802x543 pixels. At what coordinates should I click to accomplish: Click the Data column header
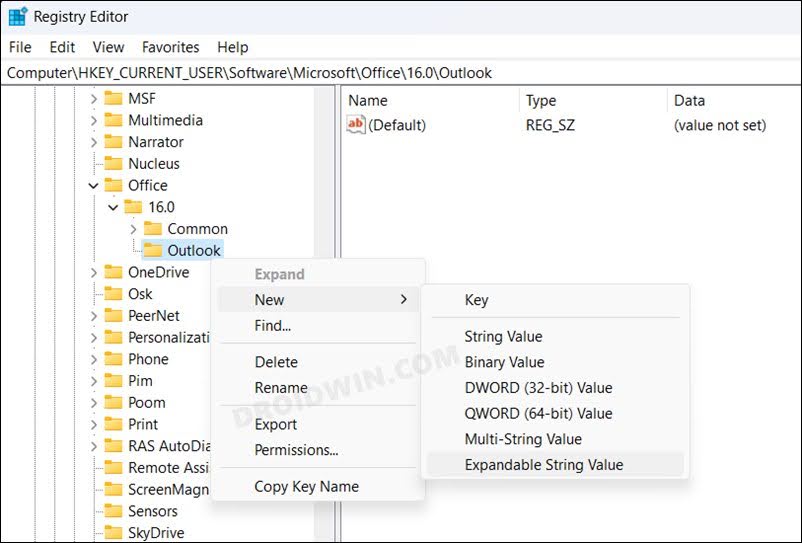pyautogui.click(x=734, y=100)
